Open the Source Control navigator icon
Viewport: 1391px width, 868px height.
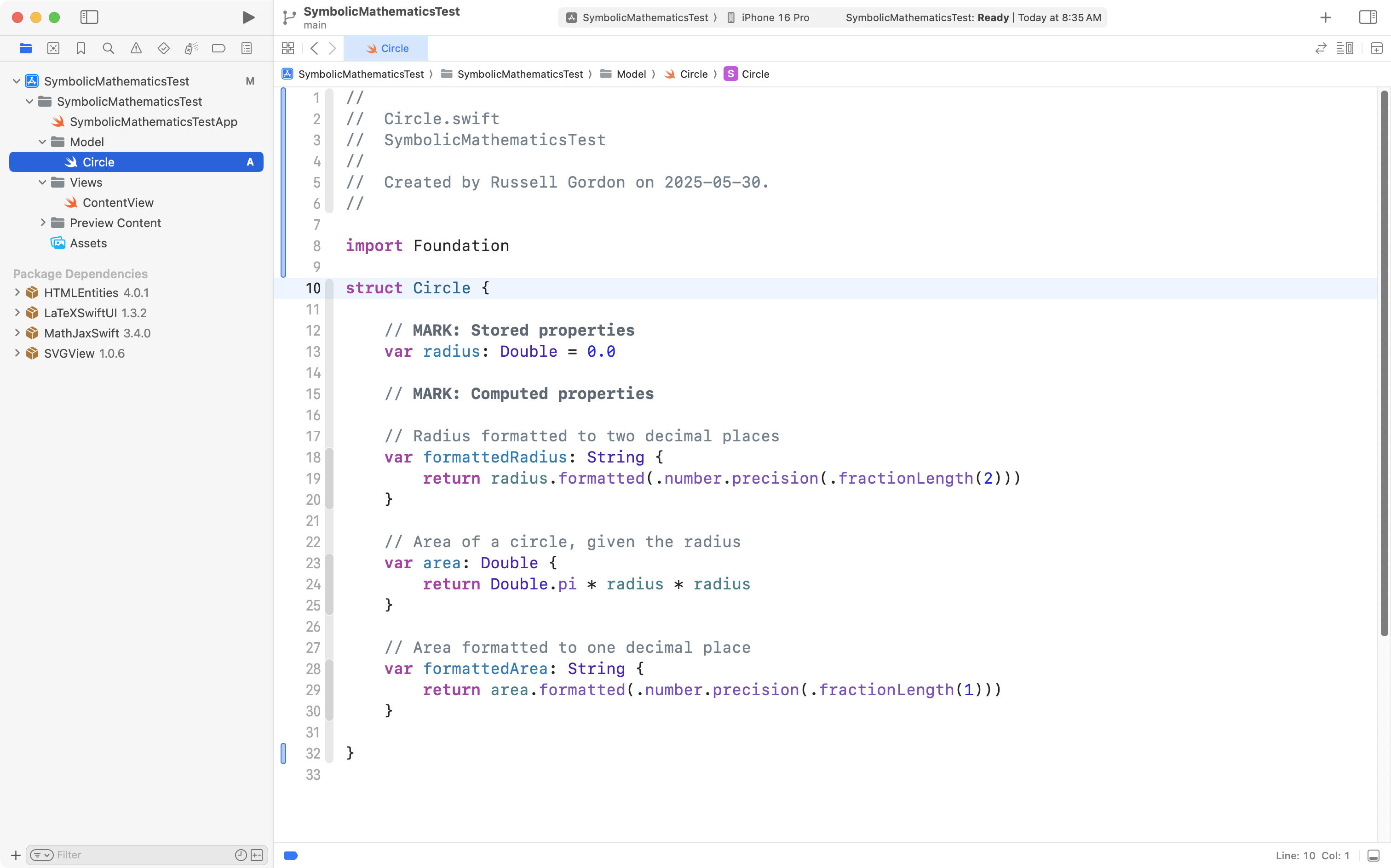point(53,48)
